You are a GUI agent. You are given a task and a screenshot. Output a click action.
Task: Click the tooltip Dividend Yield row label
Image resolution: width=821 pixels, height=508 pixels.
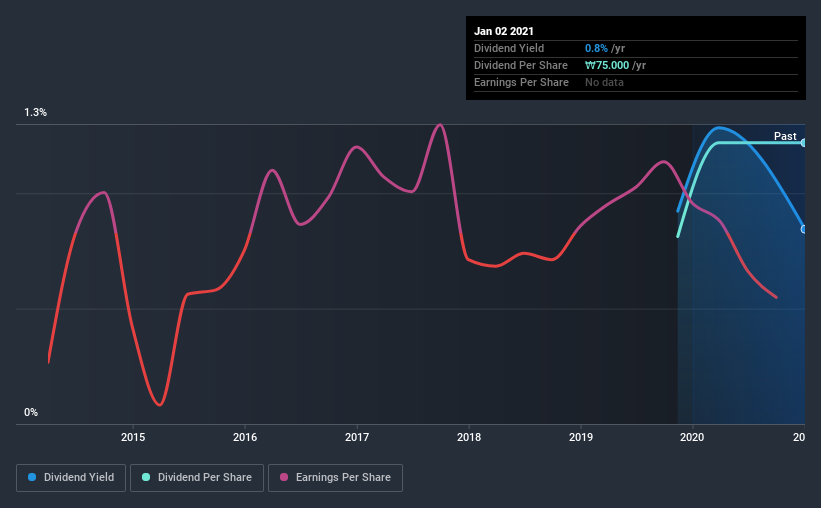click(509, 48)
